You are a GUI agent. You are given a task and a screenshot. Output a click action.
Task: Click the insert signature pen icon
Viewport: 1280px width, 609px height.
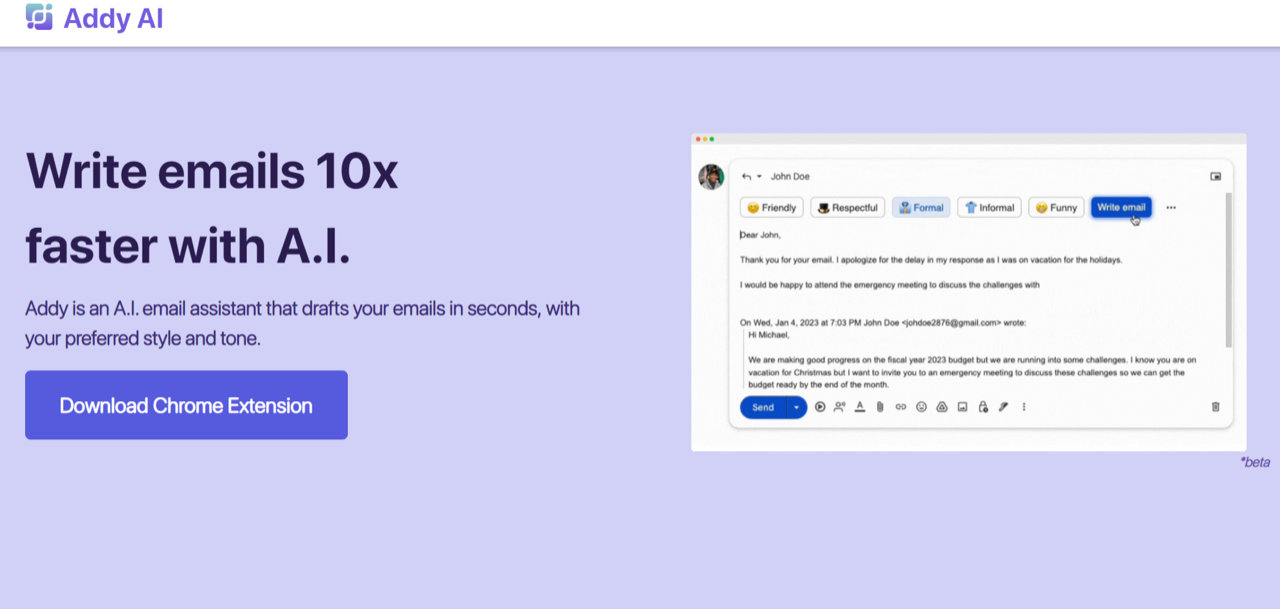tap(1003, 407)
